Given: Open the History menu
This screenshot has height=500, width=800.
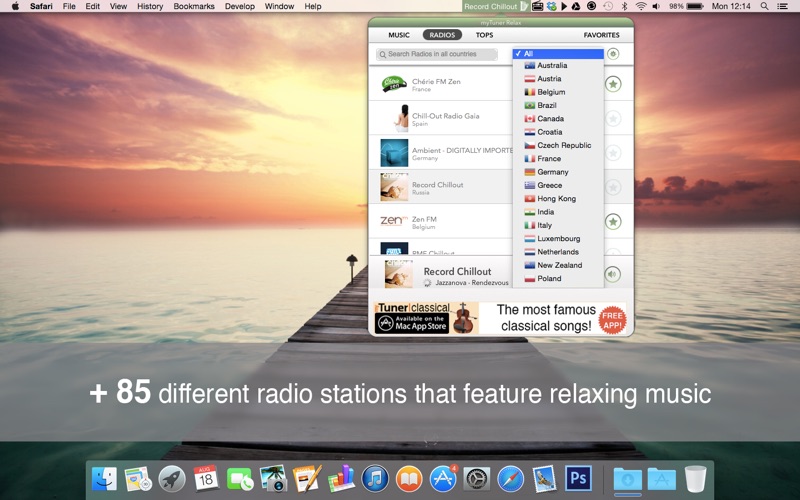Looking at the screenshot, I should tap(150, 6).
